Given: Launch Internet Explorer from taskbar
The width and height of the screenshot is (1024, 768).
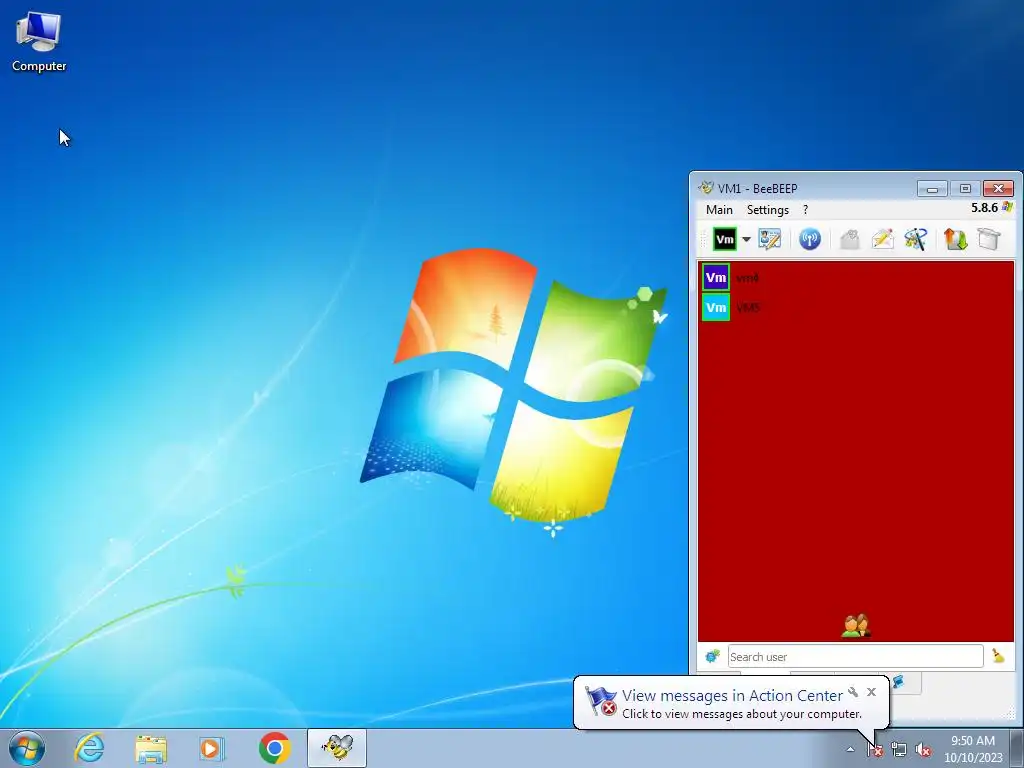Looking at the screenshot, I should coord(89,748).
